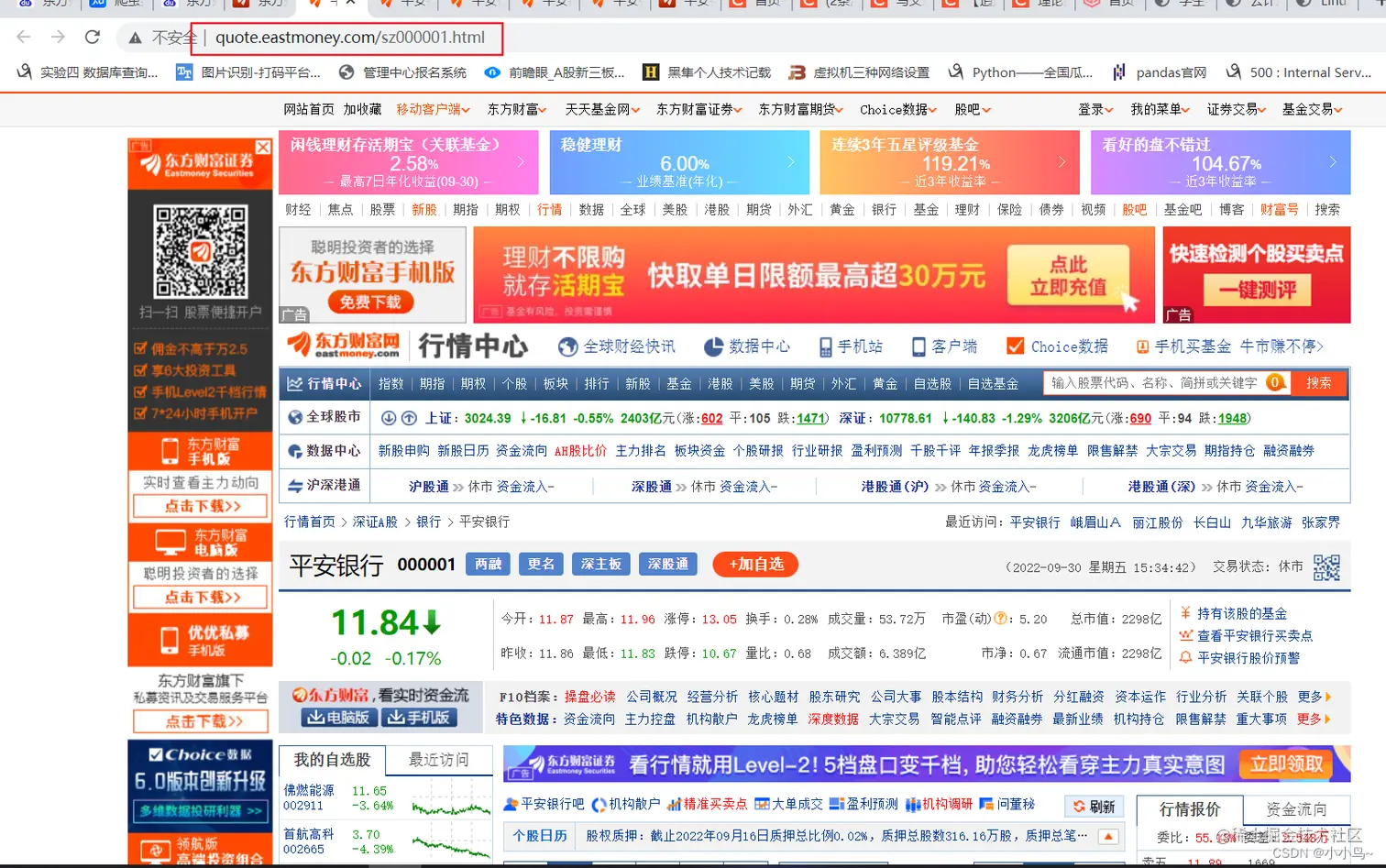Open the QR code icon by 交易状态

pyautogui.click(x=1326, y=567)
